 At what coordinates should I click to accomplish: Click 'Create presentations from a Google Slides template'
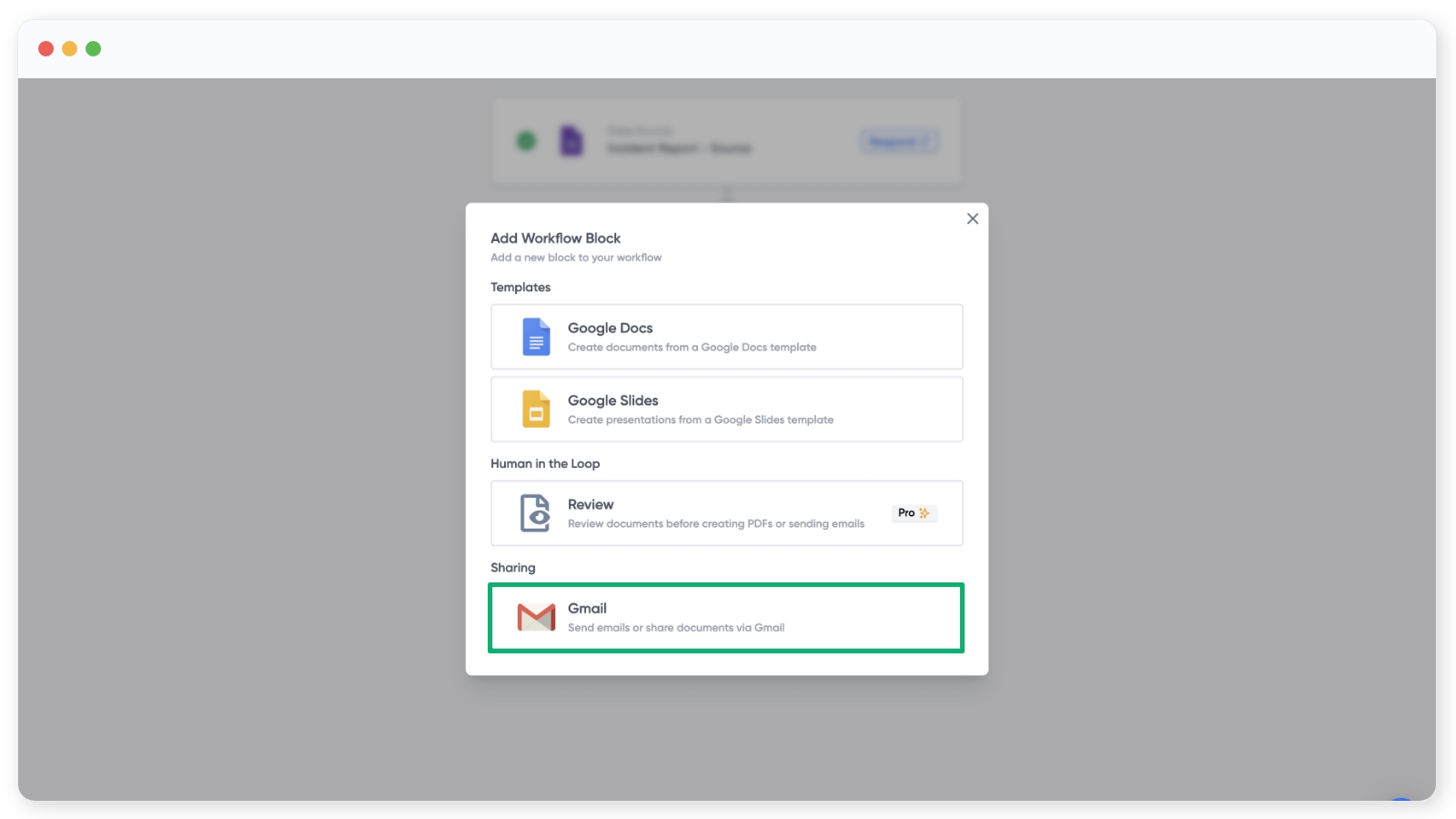coord(700,420)
